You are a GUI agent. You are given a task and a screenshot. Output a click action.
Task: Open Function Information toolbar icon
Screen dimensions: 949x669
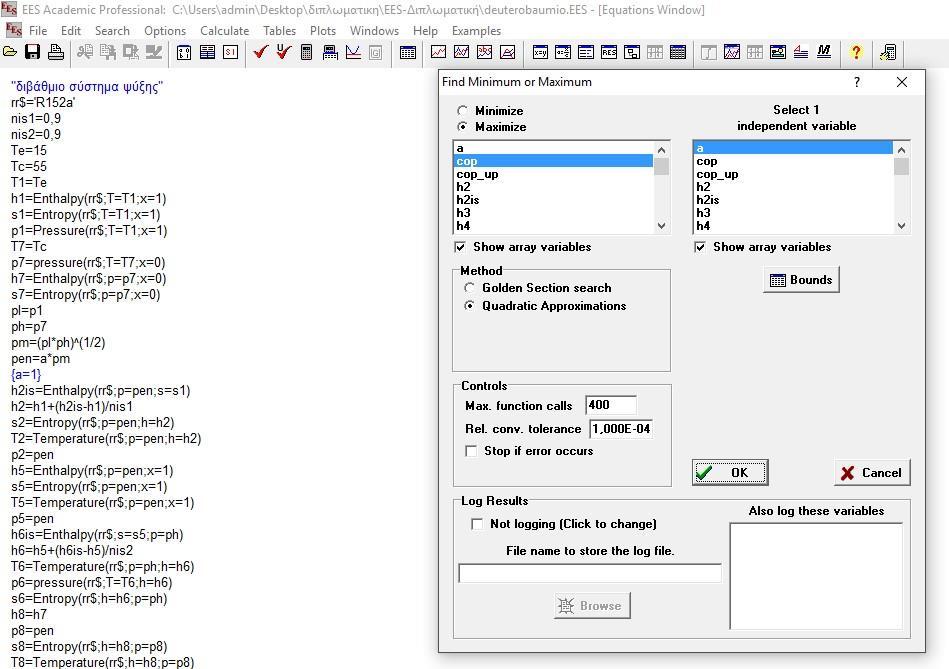[207, 53]
